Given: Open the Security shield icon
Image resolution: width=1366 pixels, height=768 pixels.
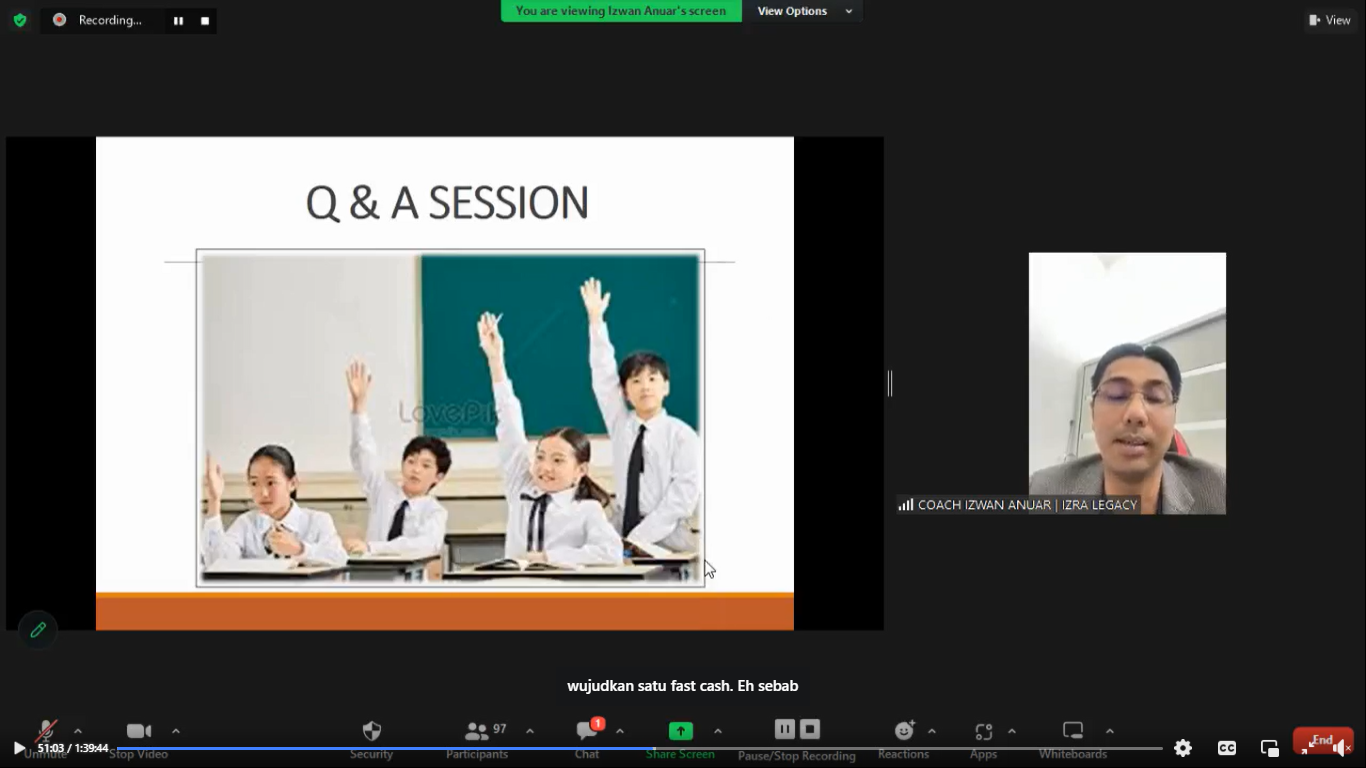Looking at the screenshot, I should (x=372, y=731).
